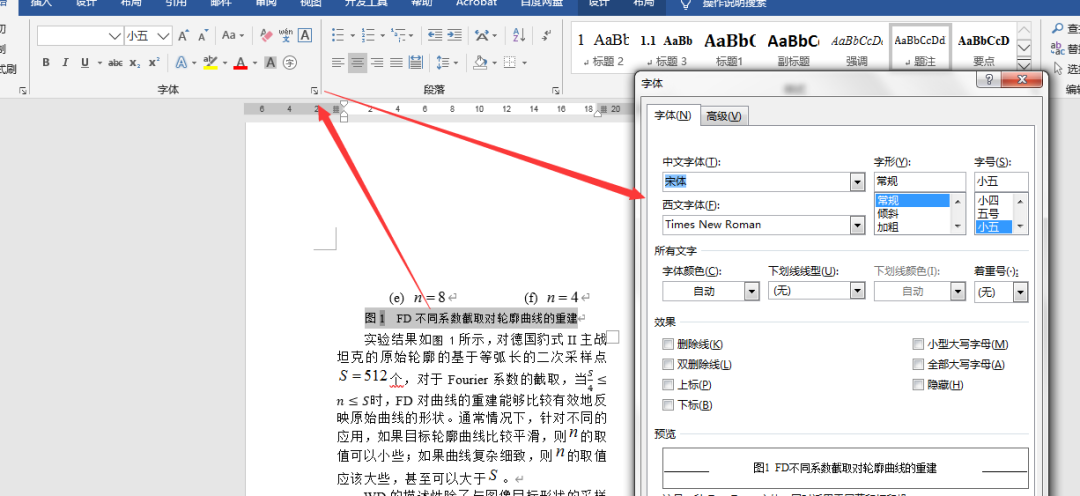This screenshot has height=496, width=1080.
Task: Switch to 高级(V) tab in font dialog
Action: click(x=723, y=116)
